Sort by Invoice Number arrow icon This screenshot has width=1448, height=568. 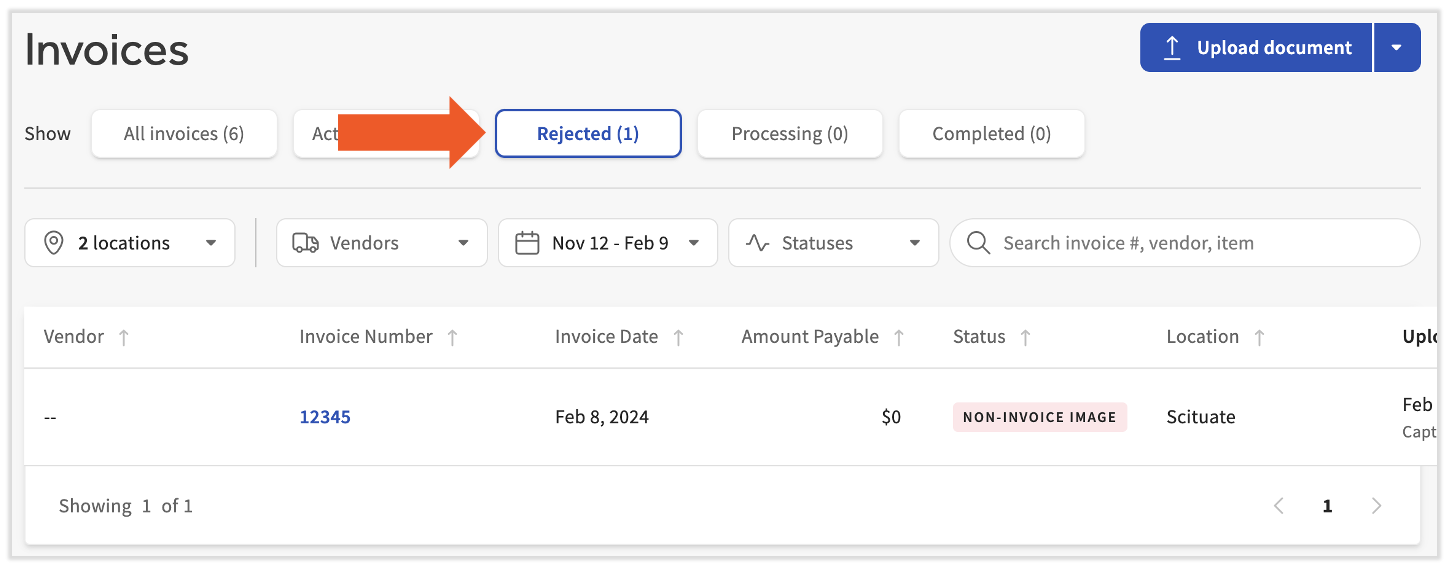click(x=452, y=338)
